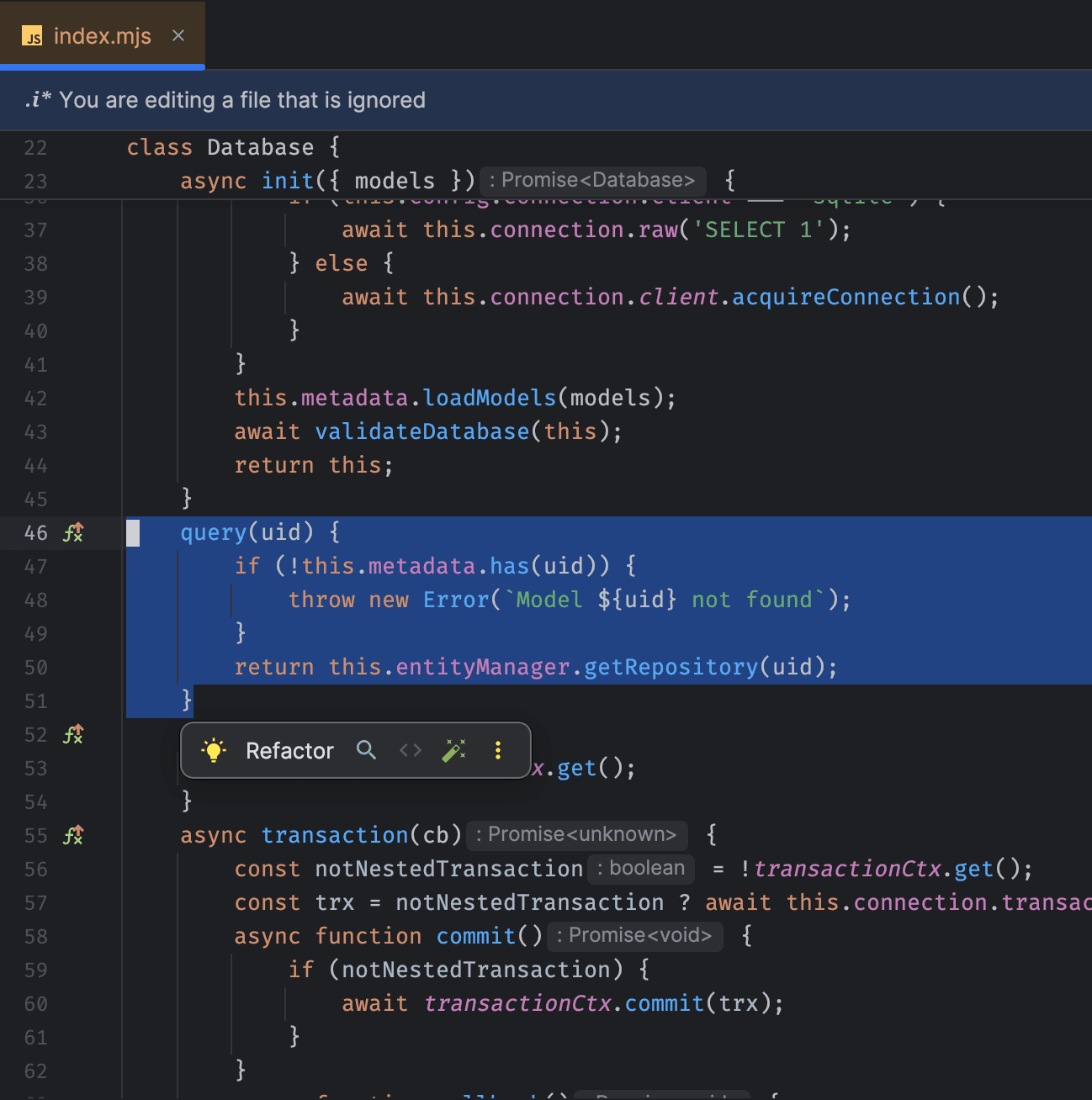Click line number 55 in gutter
Image resolution: width=1092 pixels, height=1100 pixels.
[x=35, y=835]
